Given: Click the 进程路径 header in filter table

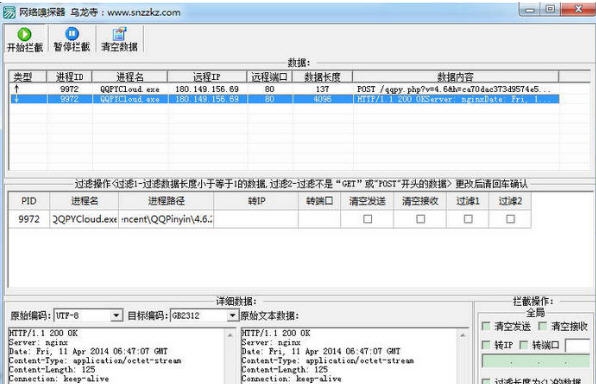Looking at the screenshot, I should pos(166,201).
